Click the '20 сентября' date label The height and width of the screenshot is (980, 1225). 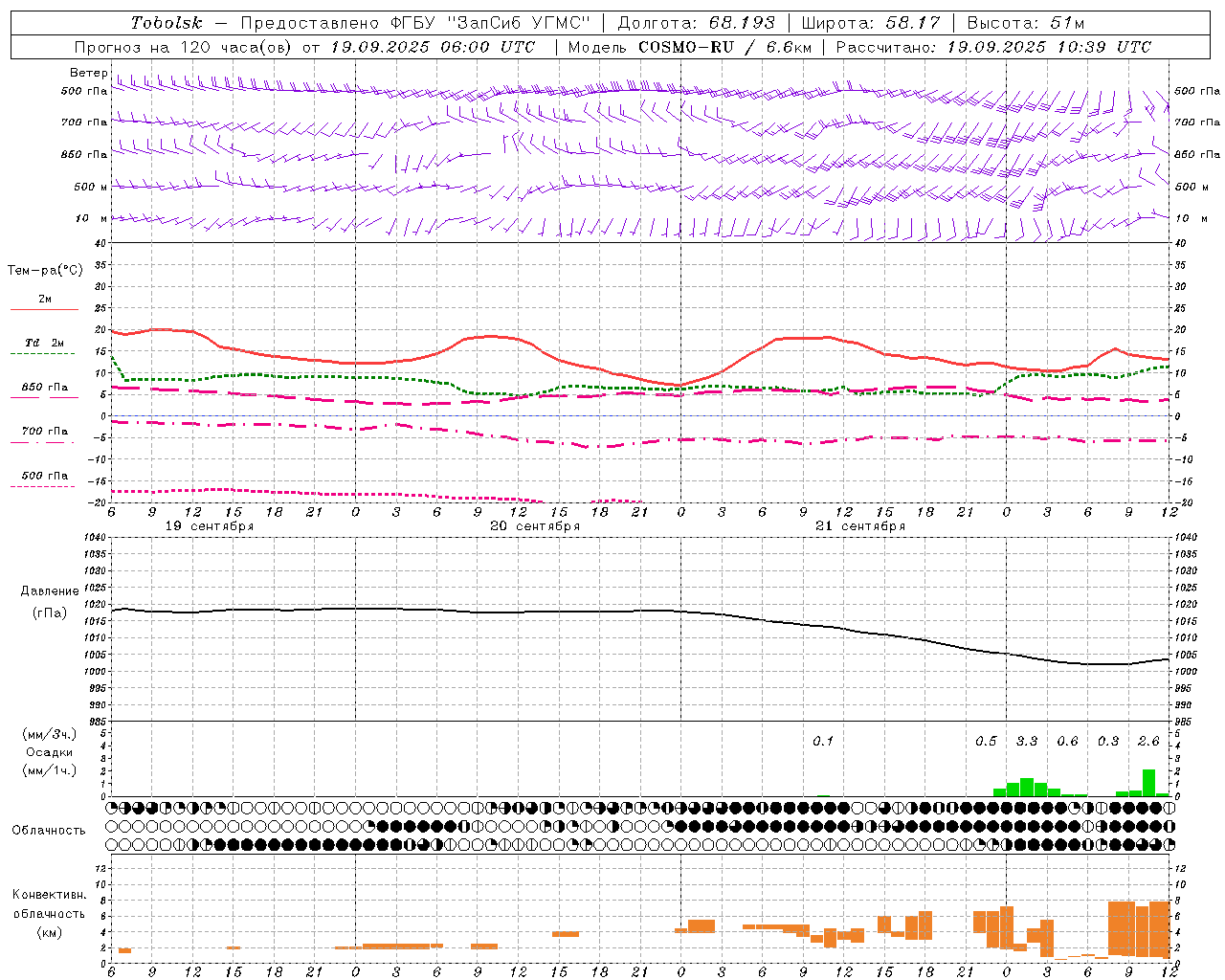[x=535, y=526]
